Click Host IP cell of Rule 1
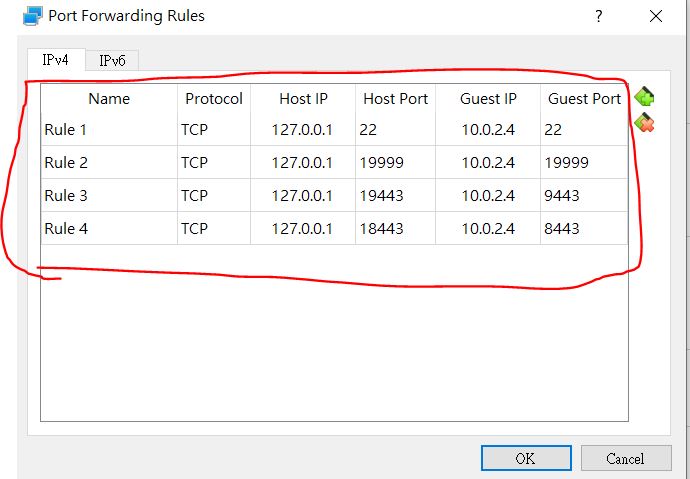The height and width of the screenshot is (479, 690). [302, 129]
